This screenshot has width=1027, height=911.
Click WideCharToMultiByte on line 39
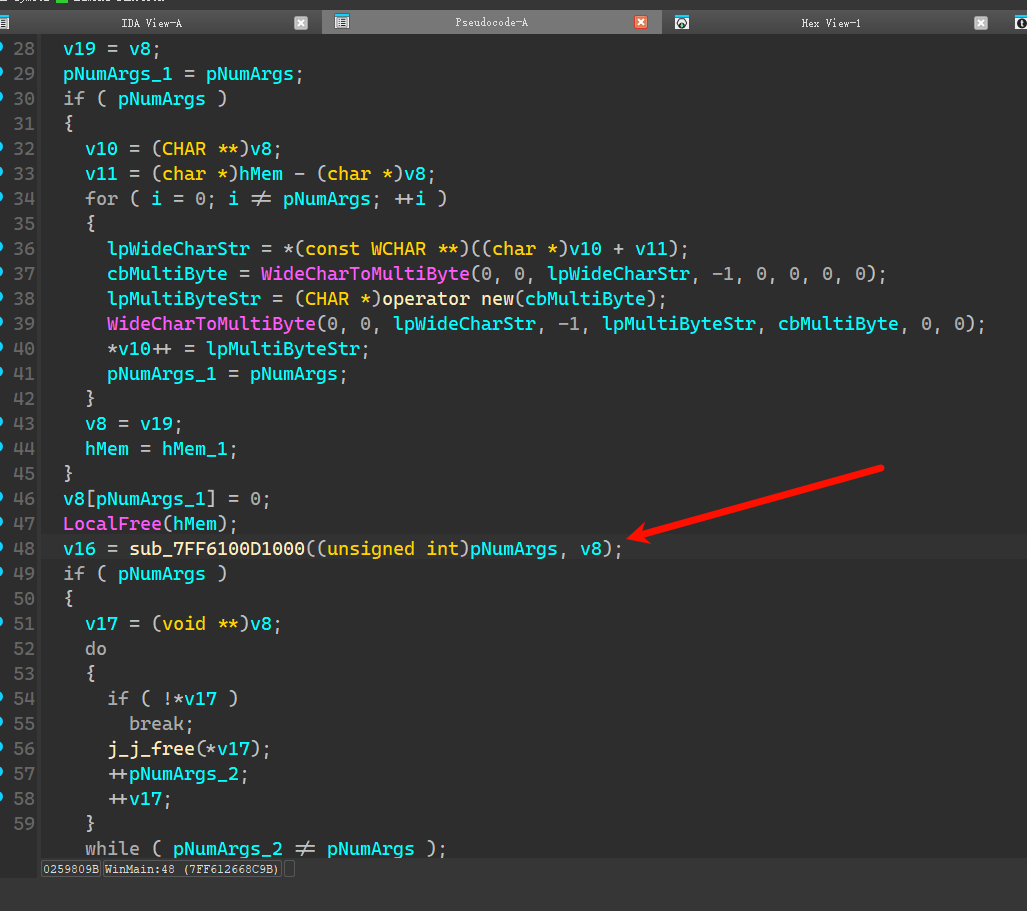click(x=212, y=324)
